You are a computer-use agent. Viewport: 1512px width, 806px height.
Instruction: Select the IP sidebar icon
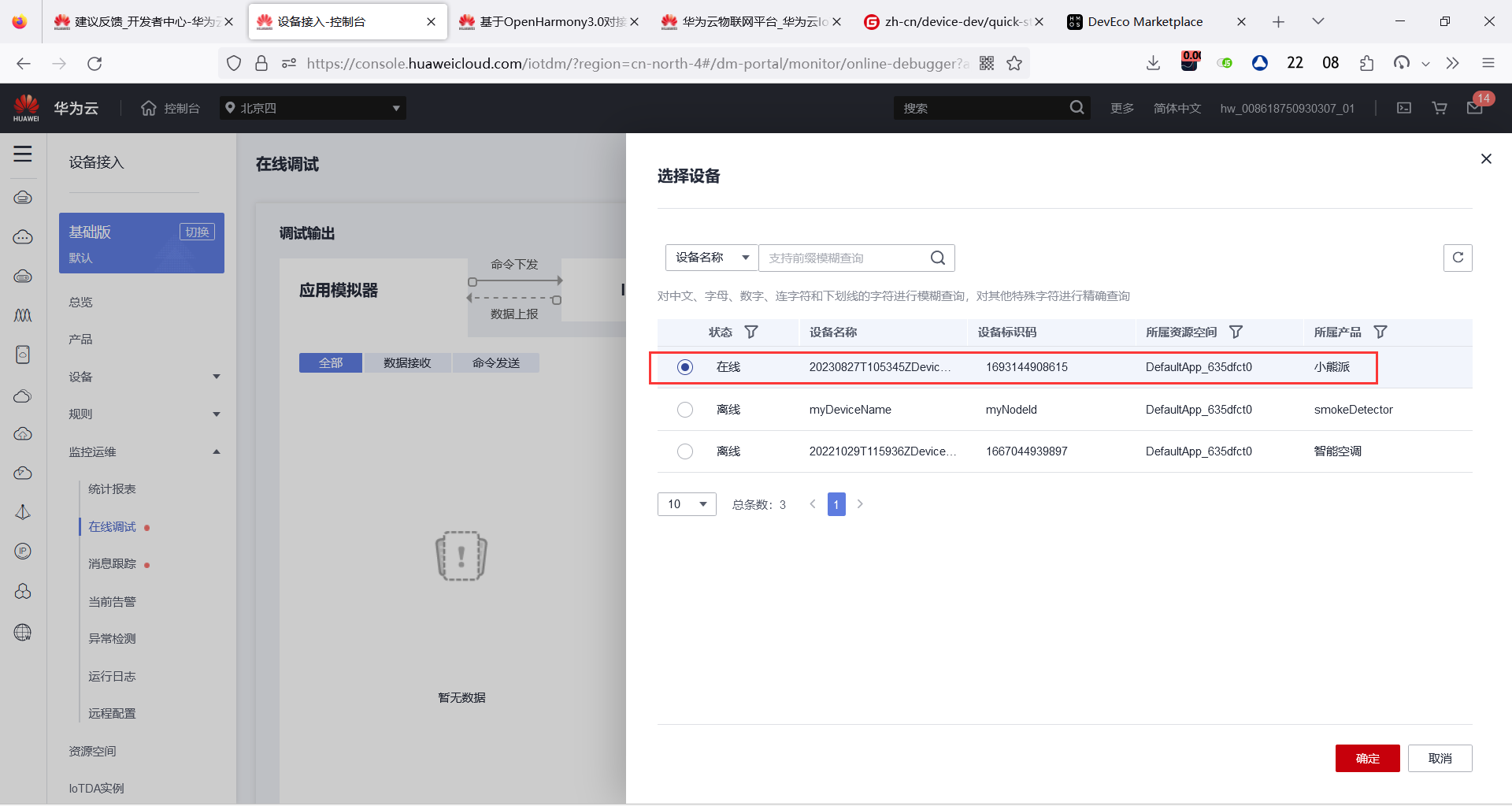click(x=23, y=551)
